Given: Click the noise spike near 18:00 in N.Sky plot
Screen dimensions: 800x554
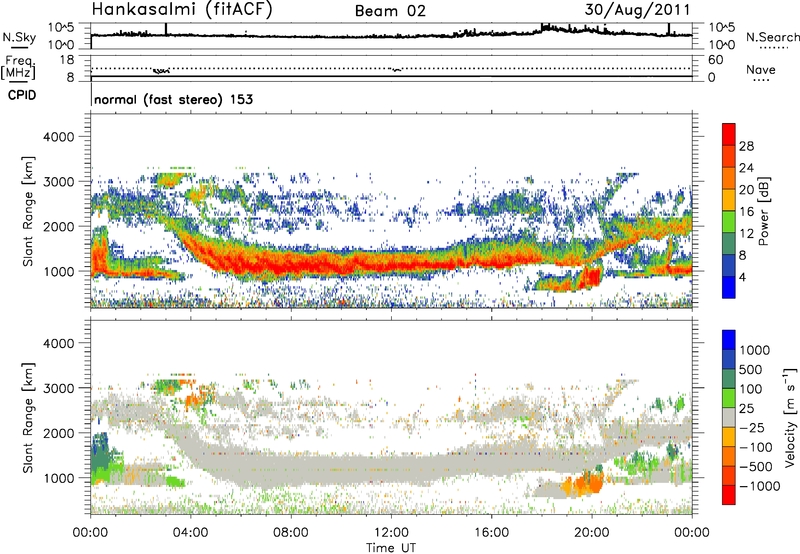Looking at the screenshot, I should tap(544, 27).
